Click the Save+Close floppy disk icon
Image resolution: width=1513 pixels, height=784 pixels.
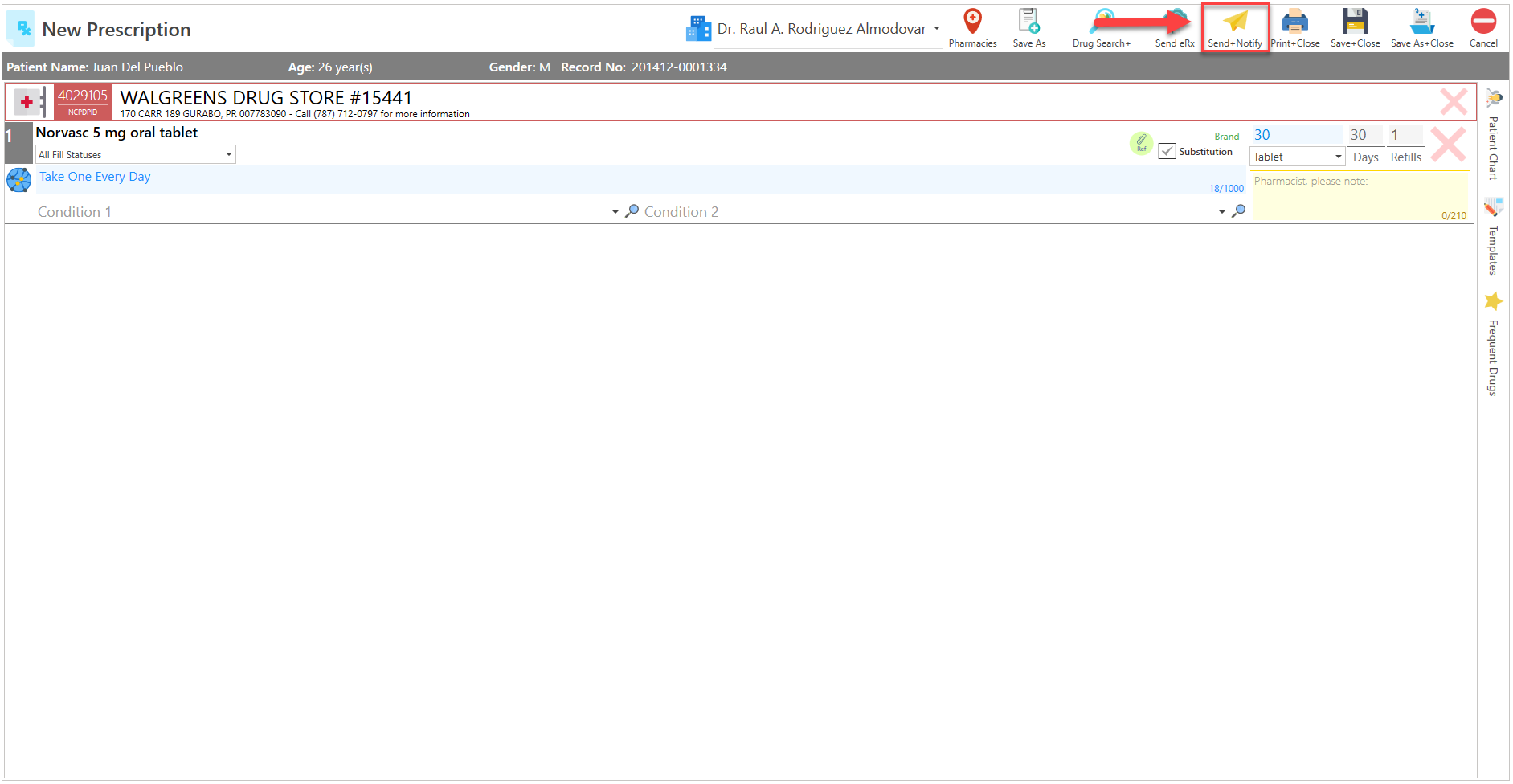pyautogui.click(x=1355, y=22)
